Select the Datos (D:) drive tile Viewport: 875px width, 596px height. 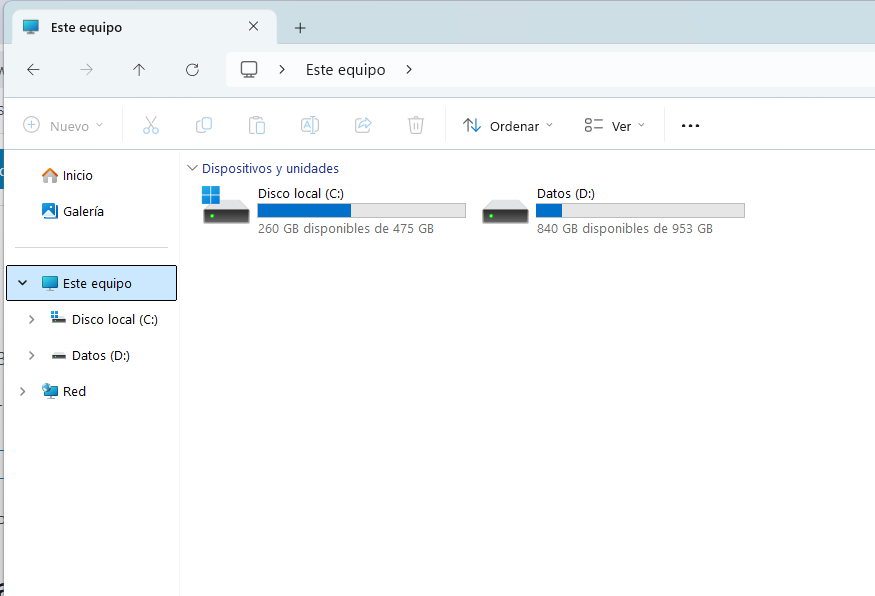[x=613, y=210]
